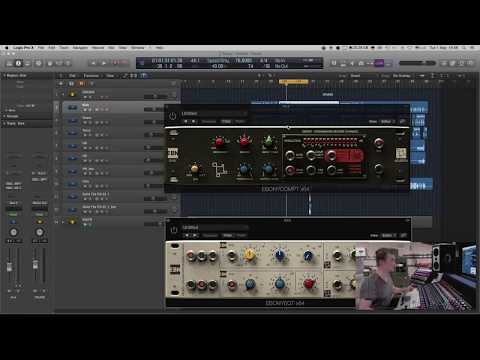The height and width of the screenshot is (360, 480).
Task: Click the EQ's red knob on bottom row
Action: click(309, 283)
